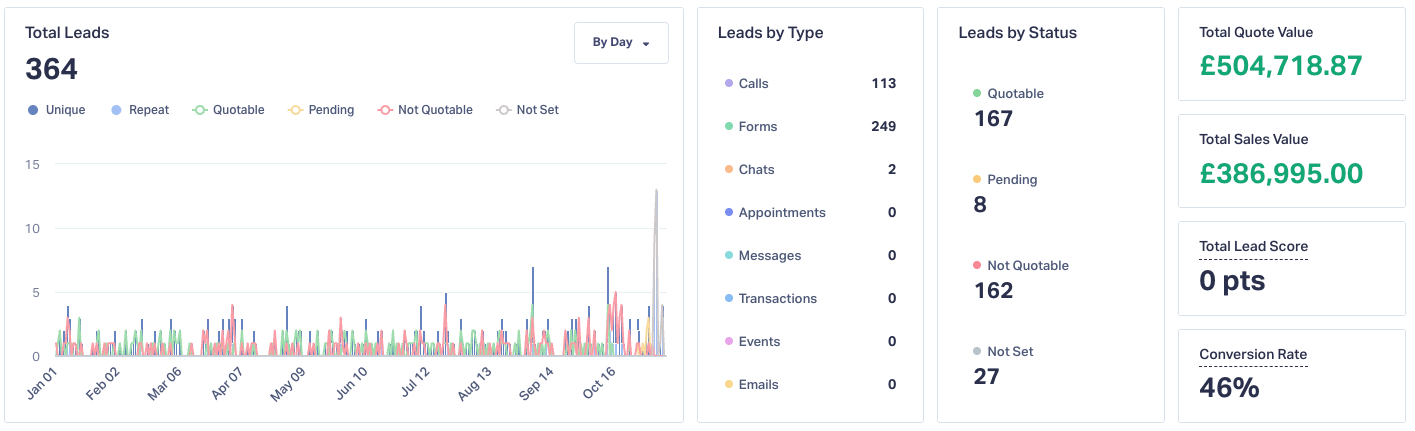Click the Emails yellow dot icon
The image size is (1415, 431).
click(729, 385)
